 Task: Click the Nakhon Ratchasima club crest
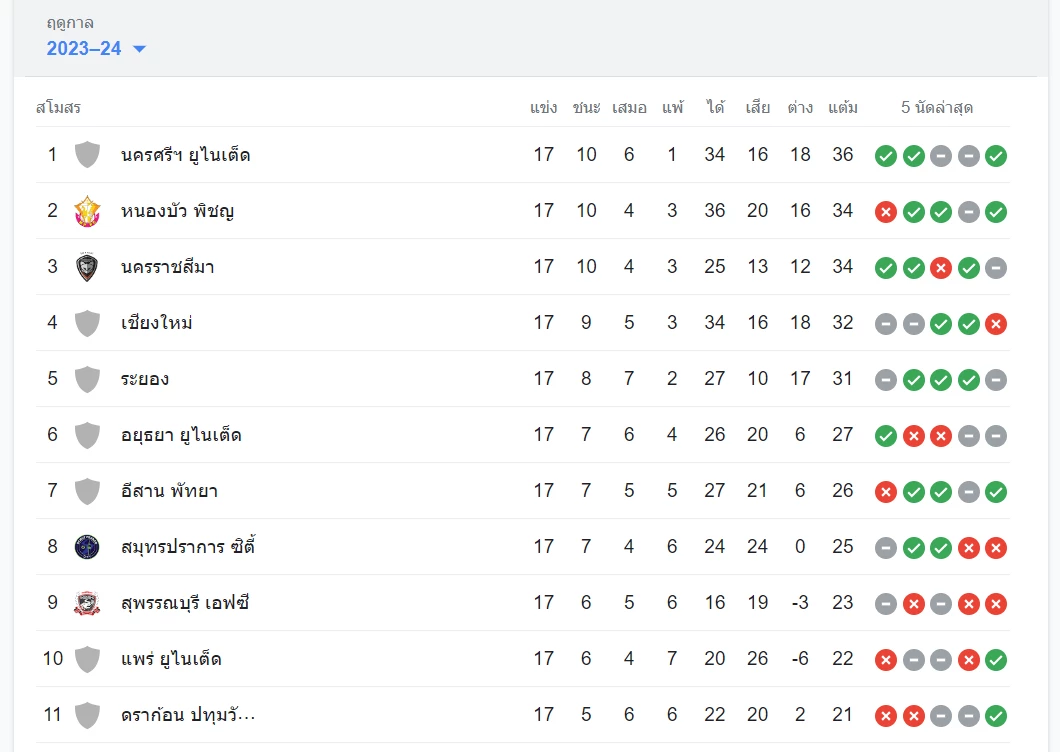click(88, 267)
